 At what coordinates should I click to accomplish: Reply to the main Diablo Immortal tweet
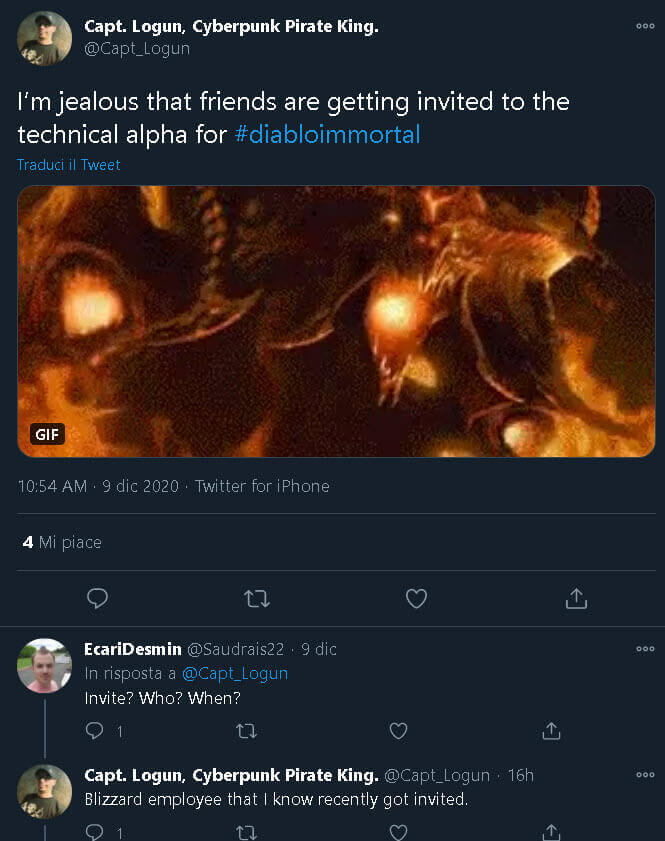coord(97,598)
